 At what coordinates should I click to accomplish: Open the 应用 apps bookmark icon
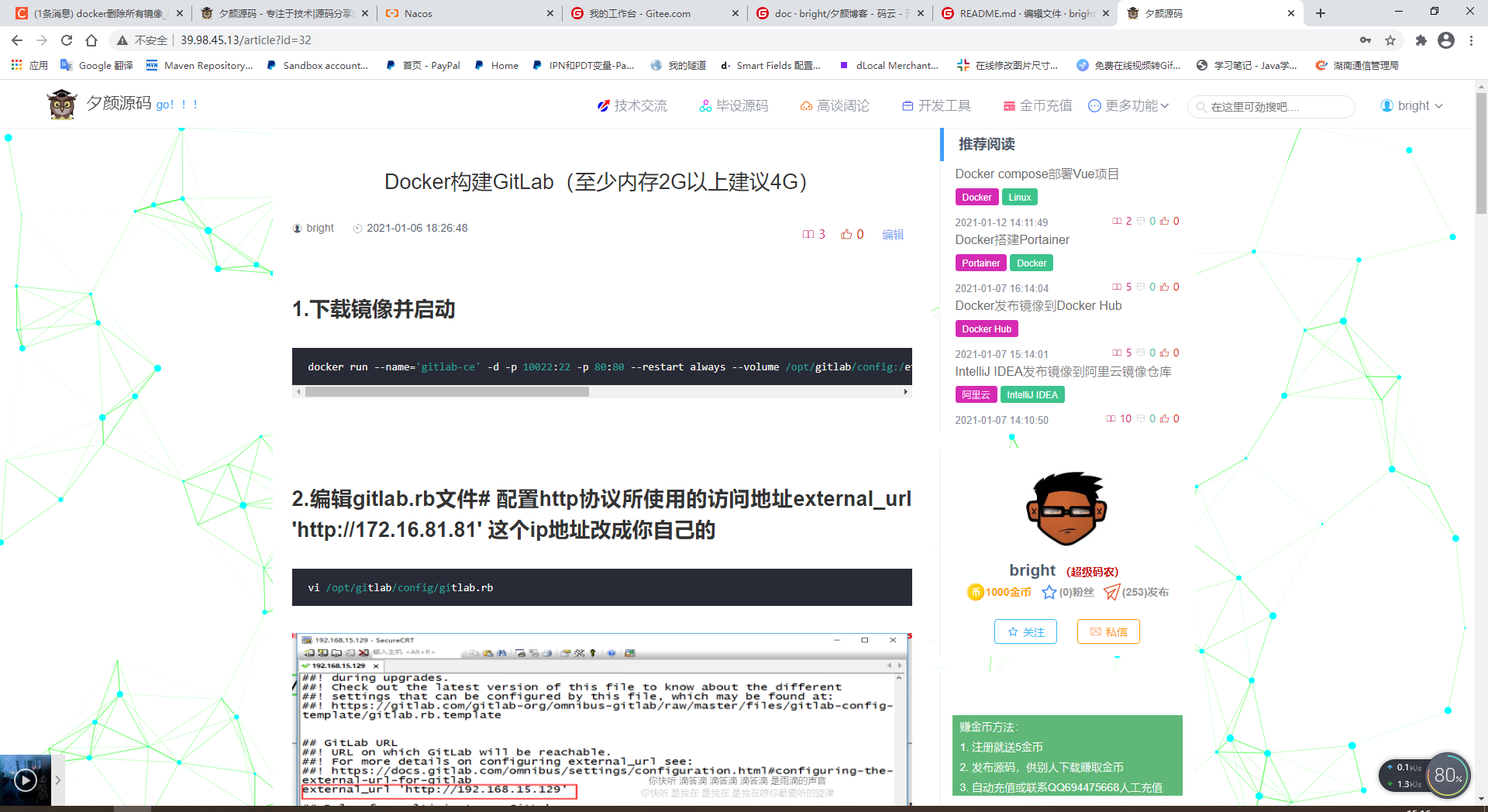tap(29, 65)
